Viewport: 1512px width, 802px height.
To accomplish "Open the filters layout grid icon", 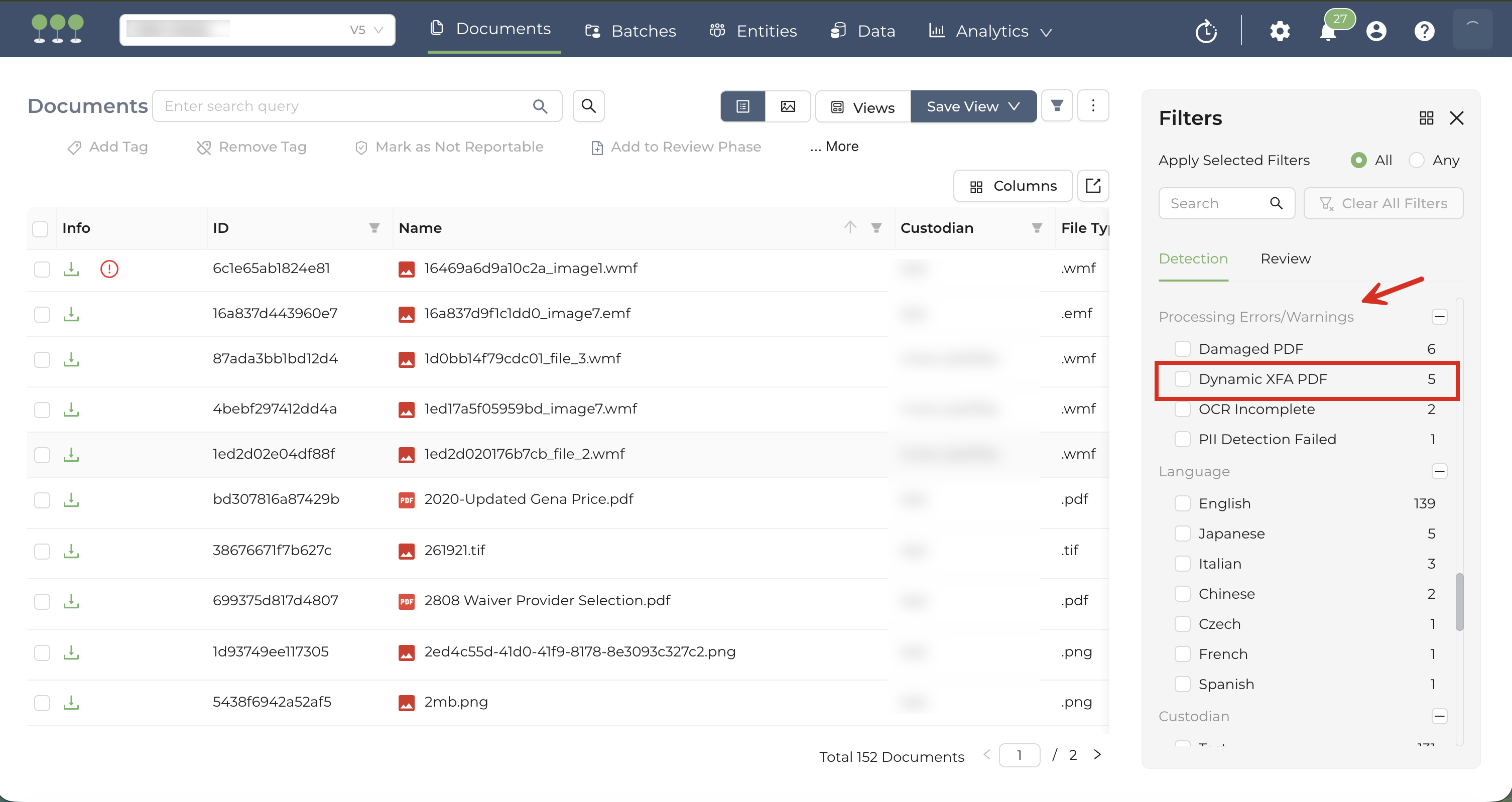I will (x=1426, y=118).
